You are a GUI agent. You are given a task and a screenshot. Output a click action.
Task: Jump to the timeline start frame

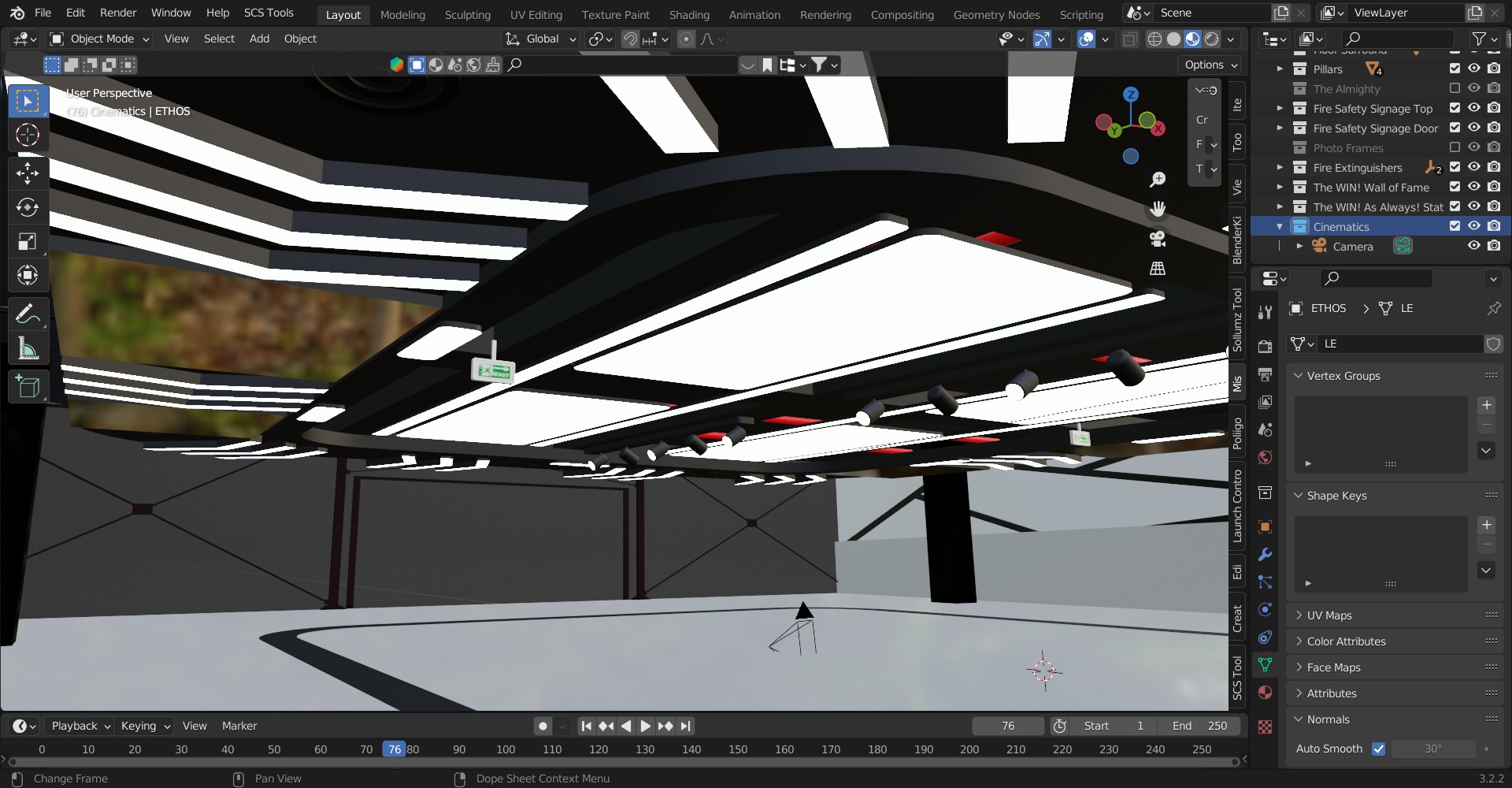[x=586, y=726]
